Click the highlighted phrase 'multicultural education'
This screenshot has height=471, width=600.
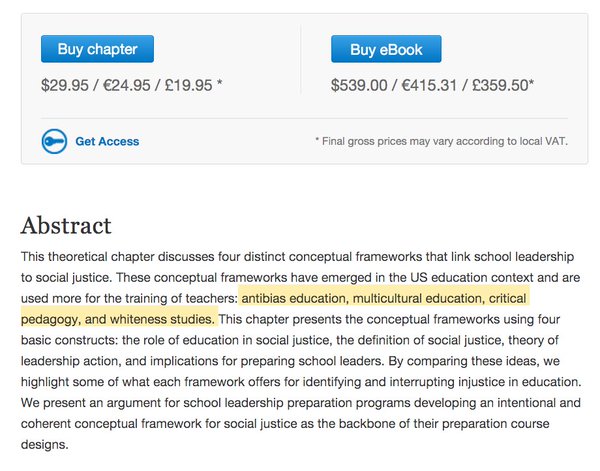coord(418,298)
